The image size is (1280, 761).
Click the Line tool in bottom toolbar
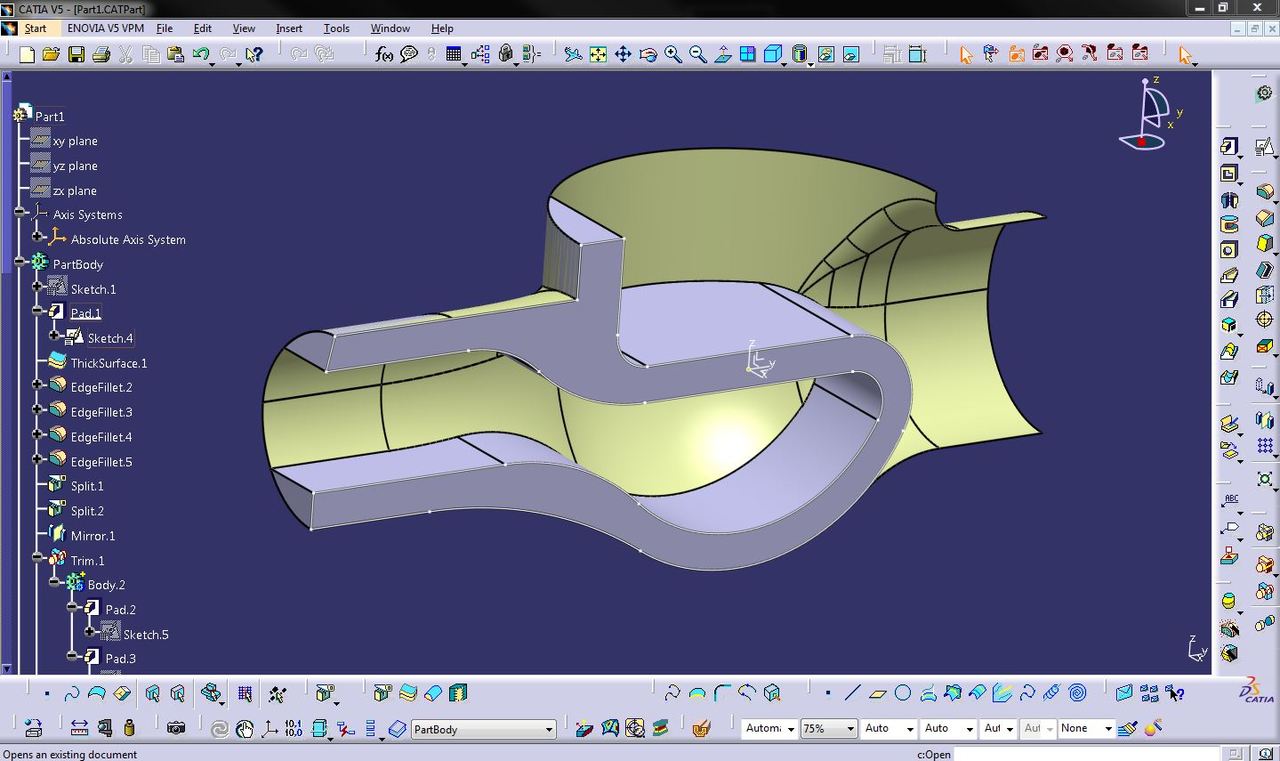coord(852,693)
